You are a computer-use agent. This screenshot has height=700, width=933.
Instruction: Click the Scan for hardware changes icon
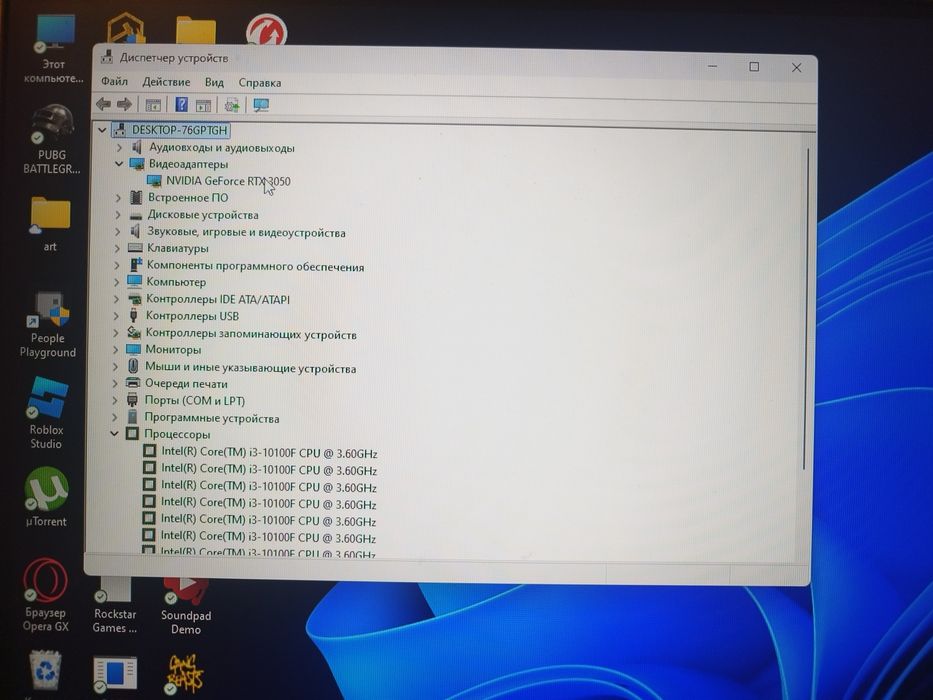[232, 105]
